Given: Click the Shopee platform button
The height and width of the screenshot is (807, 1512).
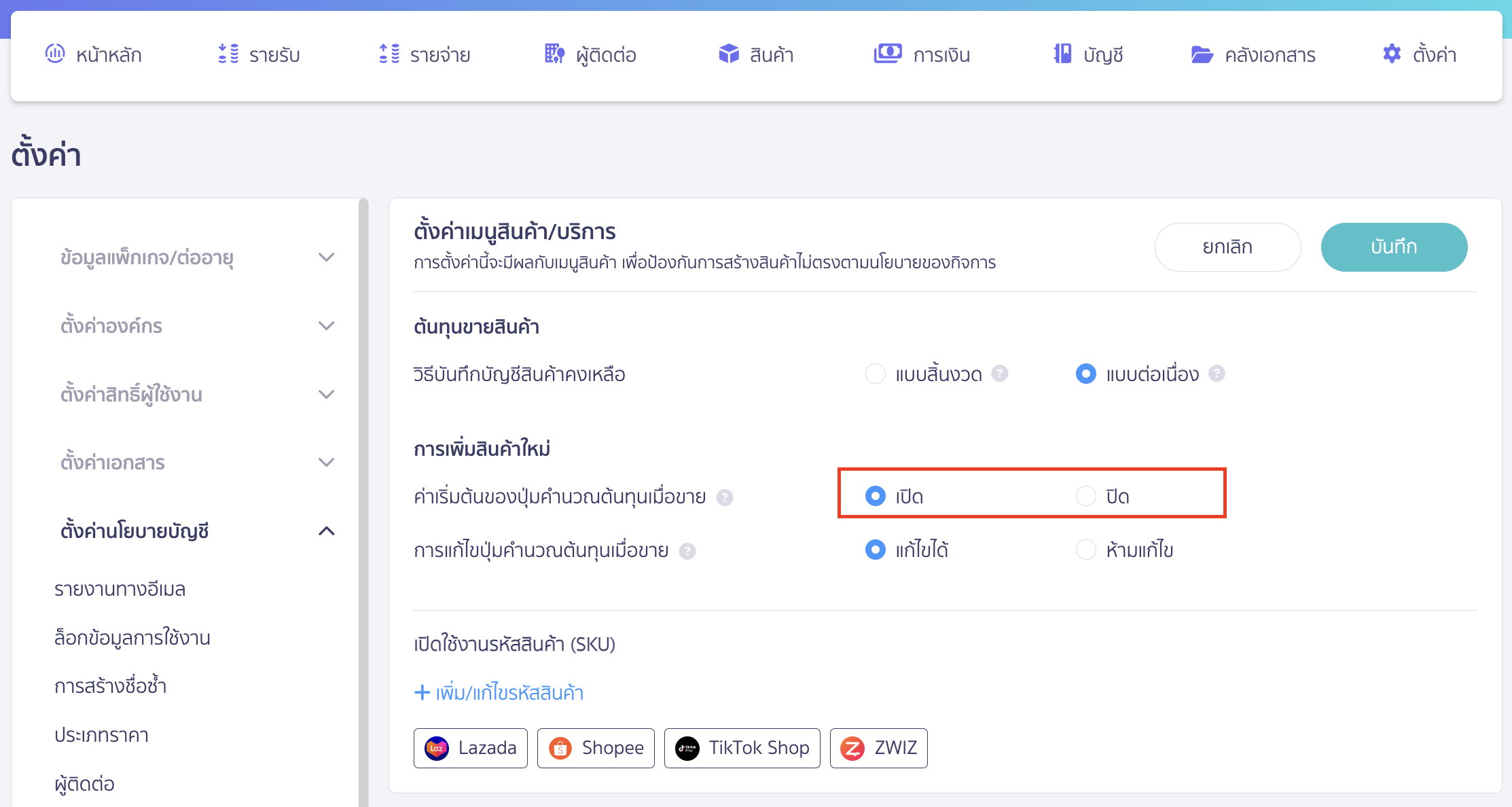Looking at the screenshot, I should tap(595, 748).
